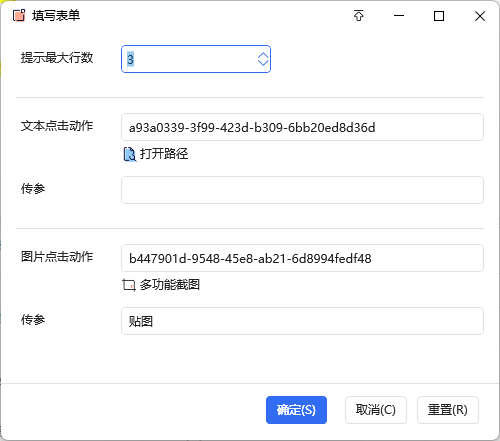Decrease 提示最大行数 with the down arrow

pyautogui.click(x=263, y=63)
